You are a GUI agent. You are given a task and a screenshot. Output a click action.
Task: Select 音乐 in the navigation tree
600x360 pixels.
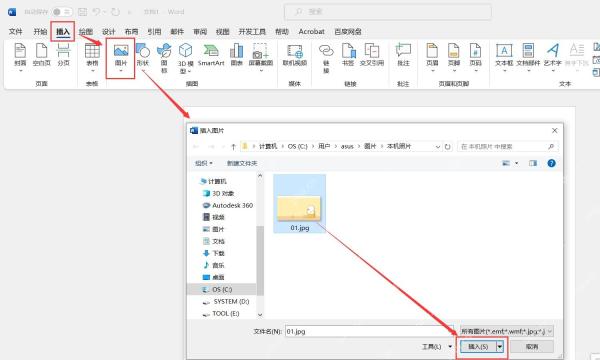pyautogui.click(x=214, y=265)
